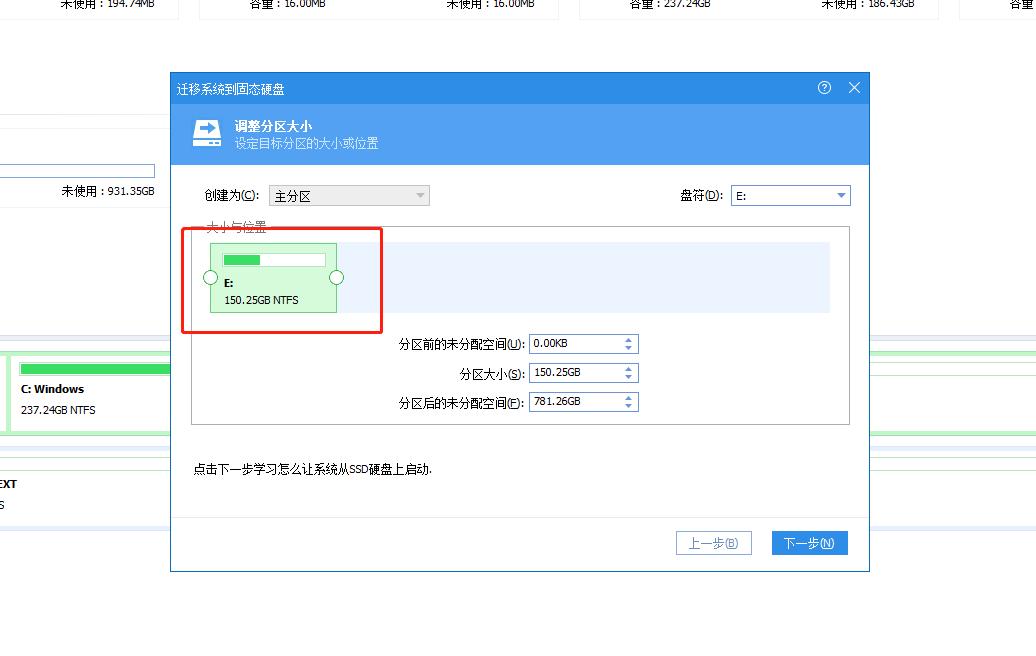1036x656 pixels.
Task: Click the 下一步 button
Action: (809, 543)
